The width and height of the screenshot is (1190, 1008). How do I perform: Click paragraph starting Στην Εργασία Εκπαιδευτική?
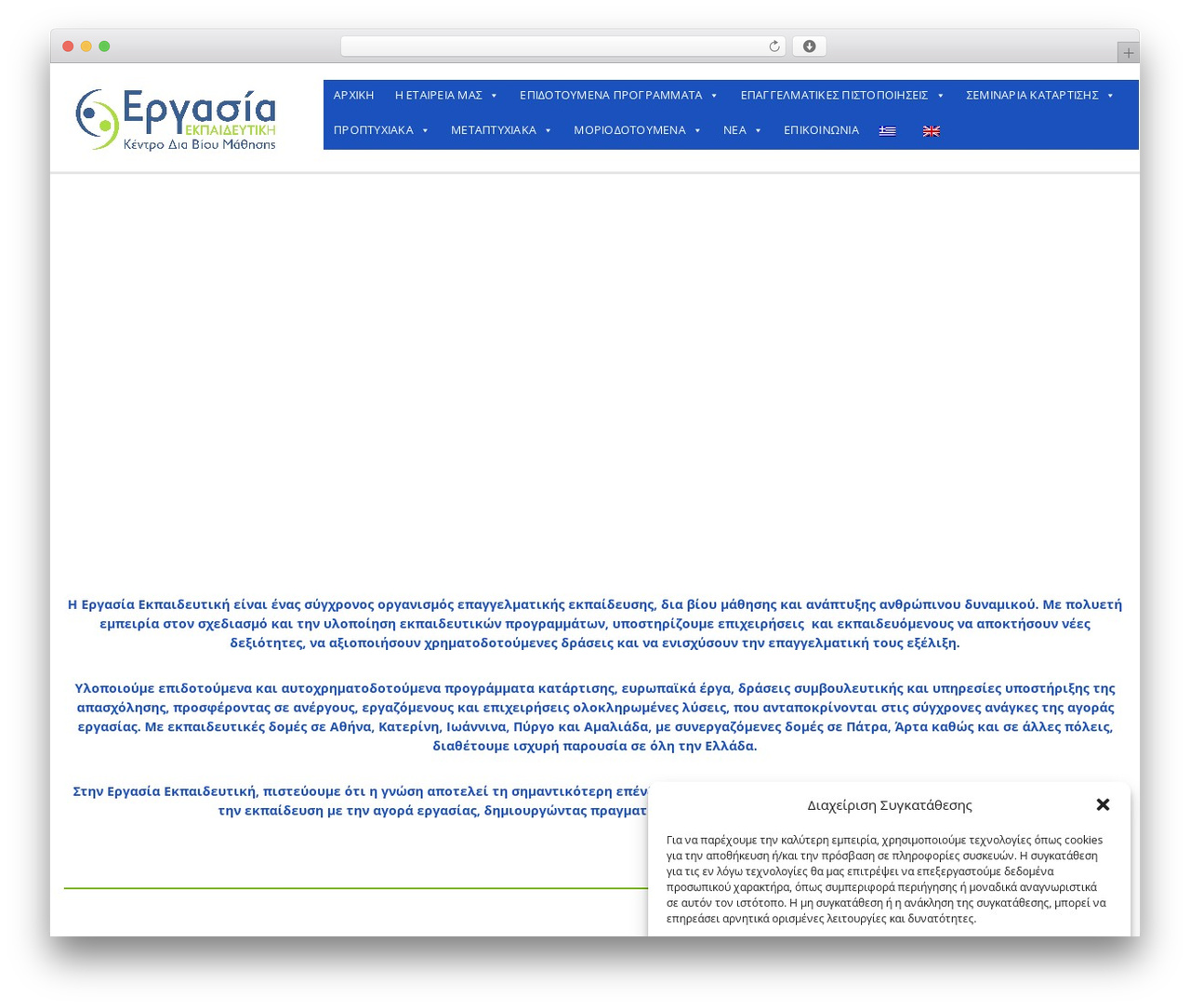361,801
